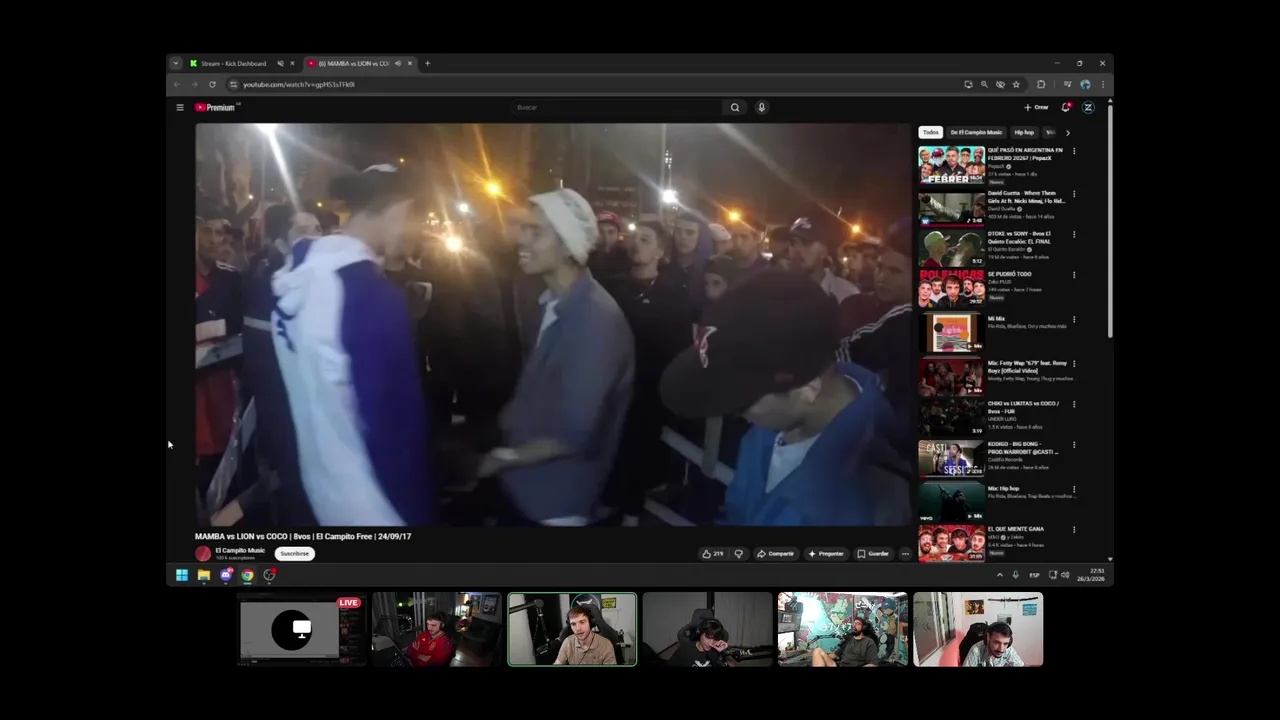This screenshot has height=720, width=1280.
Task: Open the Windows Start menu
Action: (x=182, y=575)
